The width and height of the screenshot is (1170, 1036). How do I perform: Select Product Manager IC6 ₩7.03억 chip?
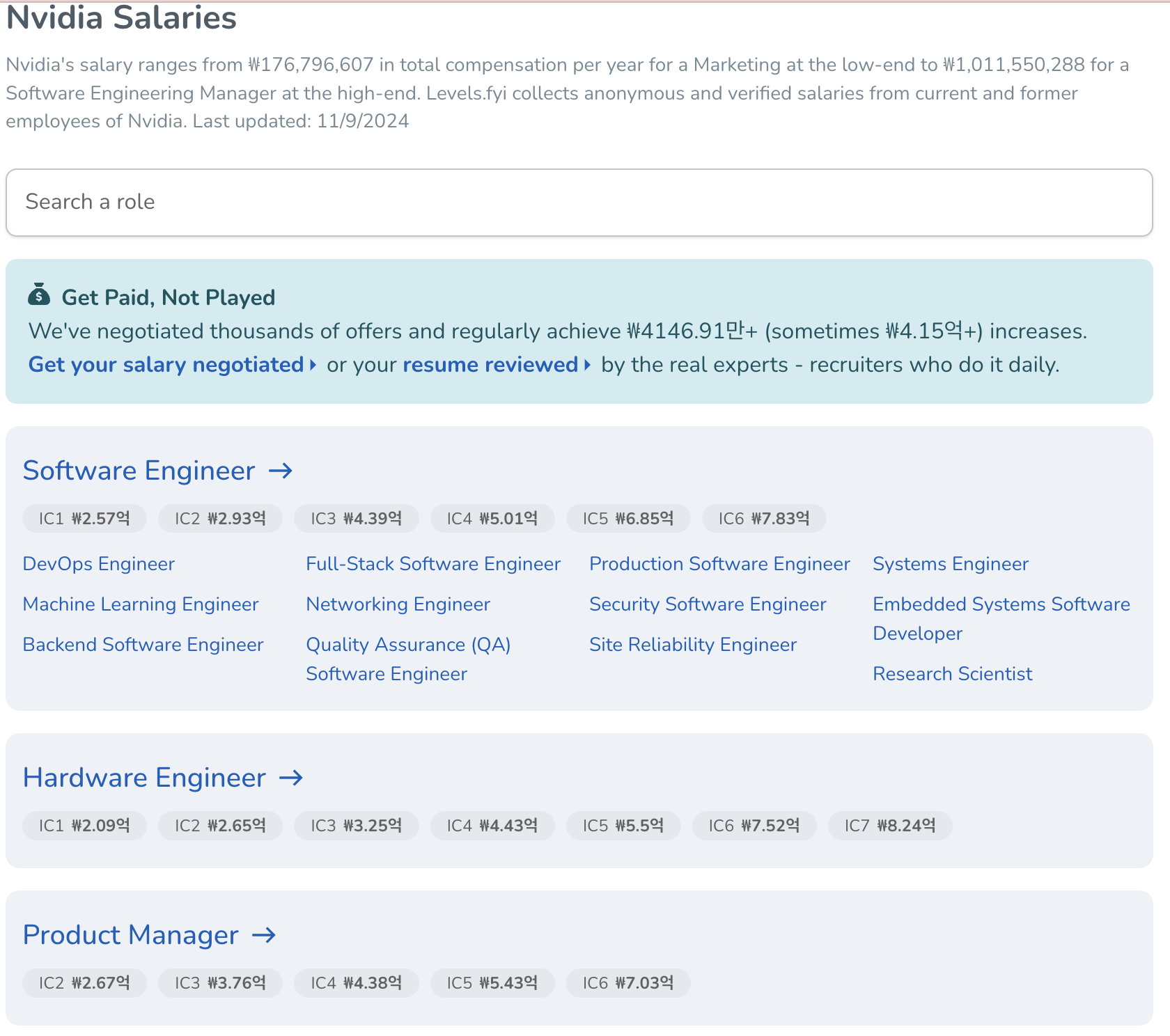click(x=628, y=983)
